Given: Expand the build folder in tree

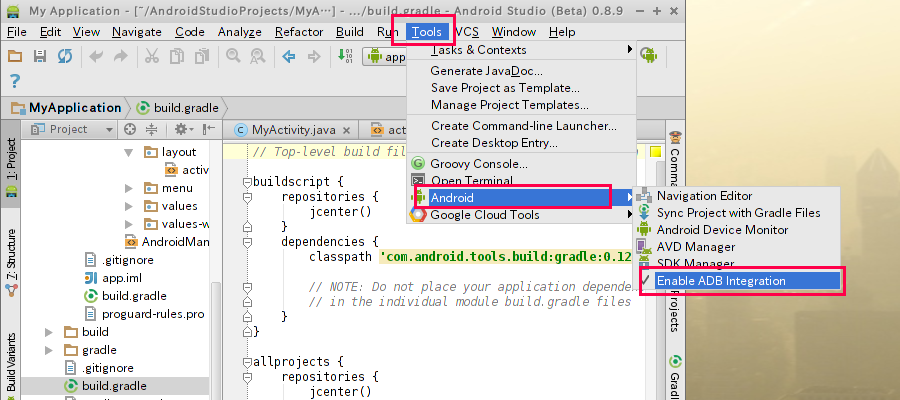Looking at the screenshot, I should [x=49, y=332].
